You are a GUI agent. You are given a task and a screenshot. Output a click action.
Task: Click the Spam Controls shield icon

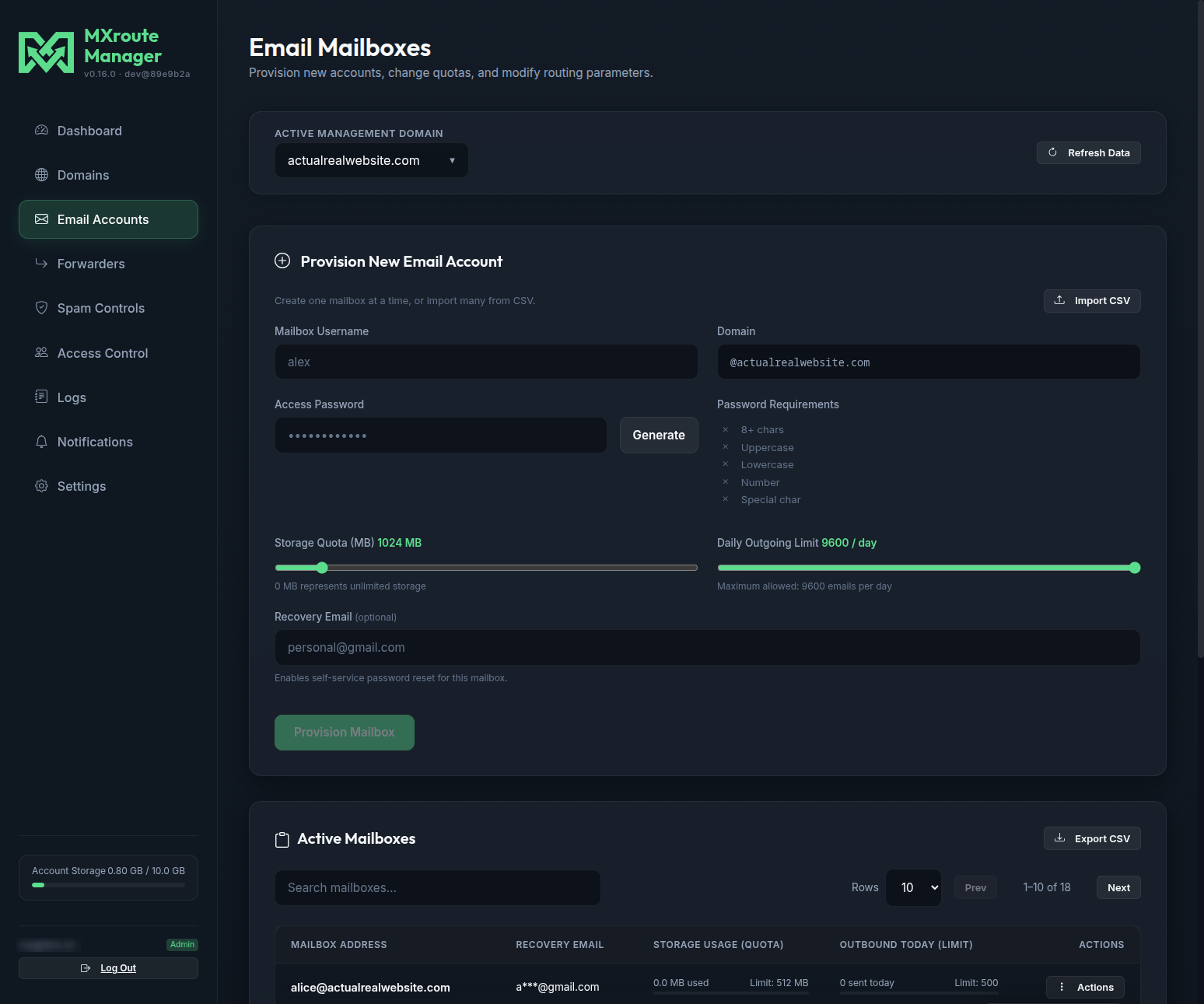(41, 308)
